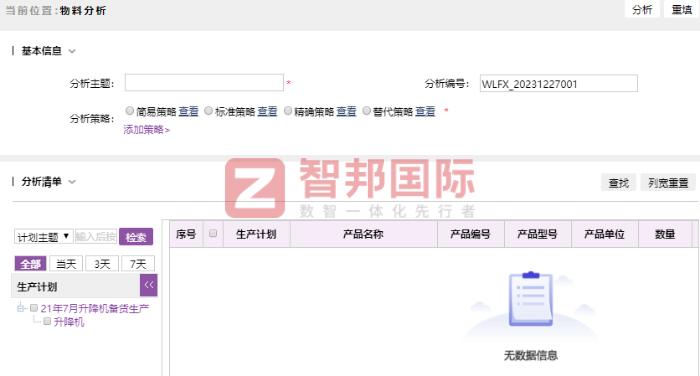
Task: Check the 21年7月升降机备货生产 checkbox
Action: 34,308
